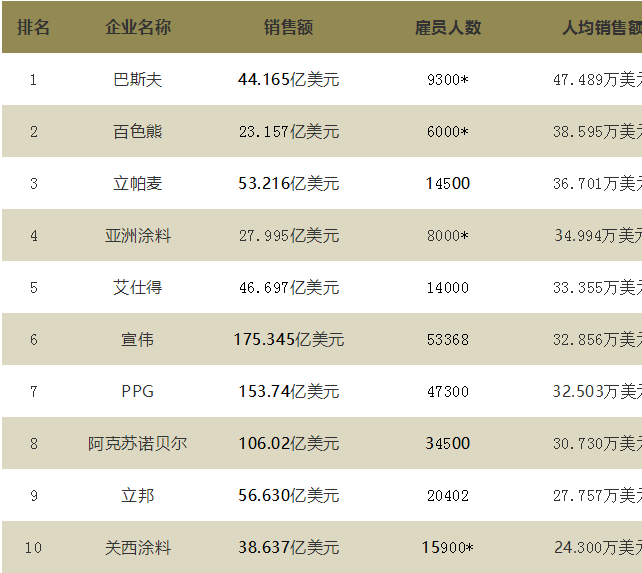Click the 亚洲涂料 company cell
Viewport: 642px width, 573px height.
click(x=138, y=235)
